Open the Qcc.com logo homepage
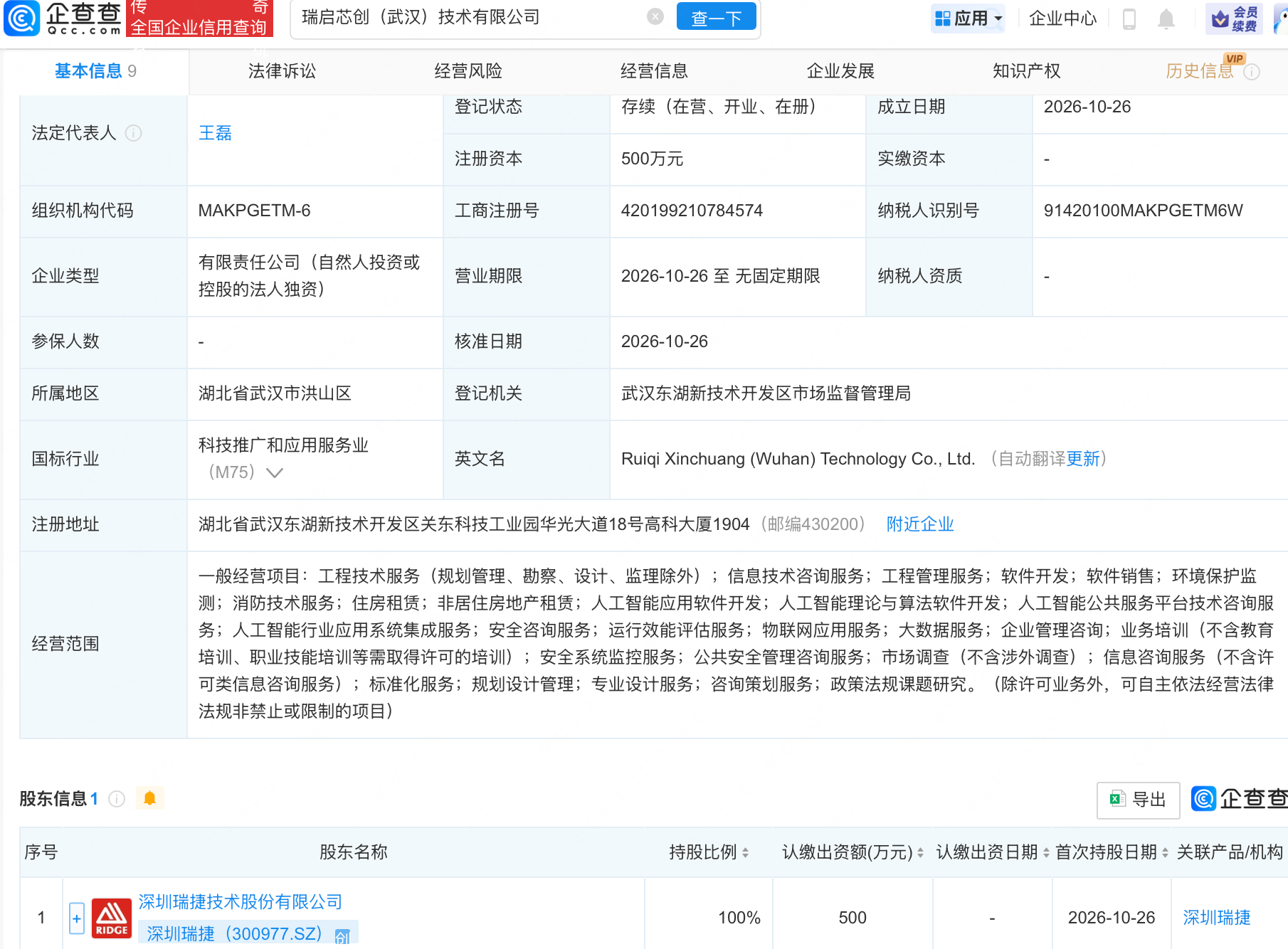The height and width of the screenshot is (949, 1288). click(x=63, y=18)
